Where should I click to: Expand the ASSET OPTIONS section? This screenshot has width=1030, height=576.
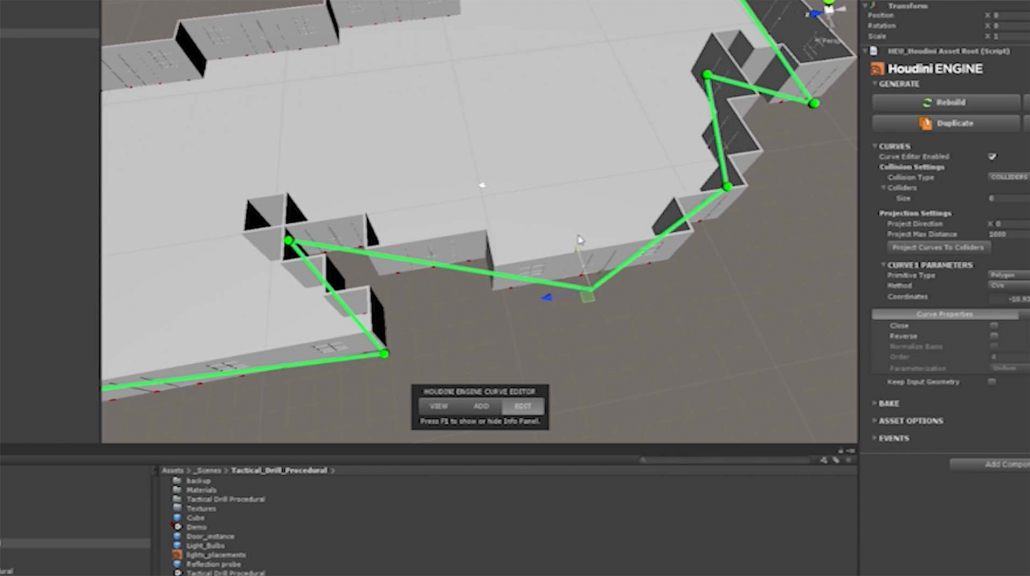910,421
